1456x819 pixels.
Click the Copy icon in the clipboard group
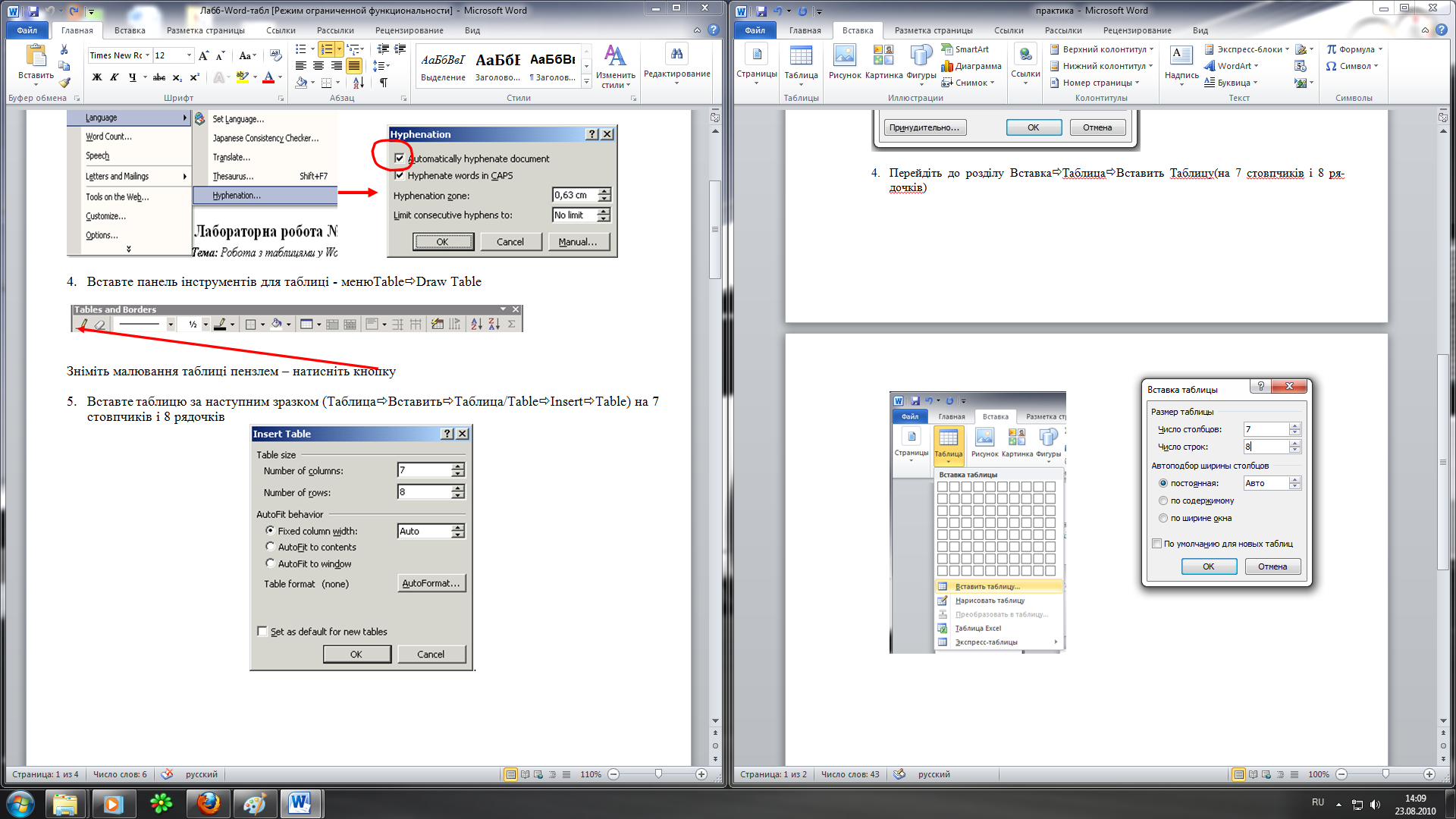tap(64, 66)
